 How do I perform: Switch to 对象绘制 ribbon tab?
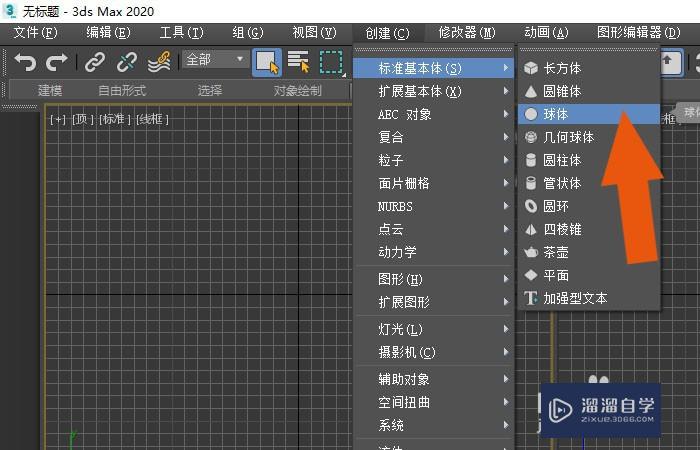298,91
